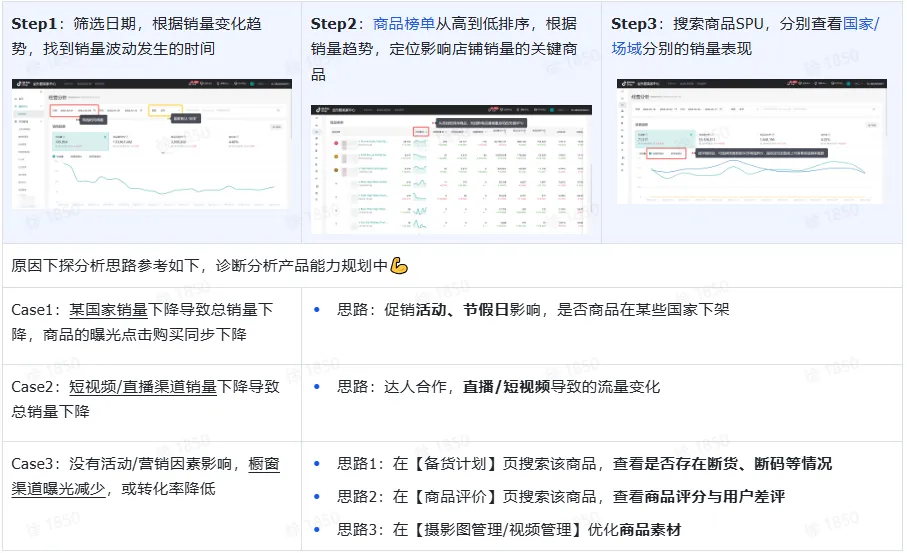The width and height of the screenshot is (907, 553).
Task: Click the bold text 商品素材
Action: (650, 530)
